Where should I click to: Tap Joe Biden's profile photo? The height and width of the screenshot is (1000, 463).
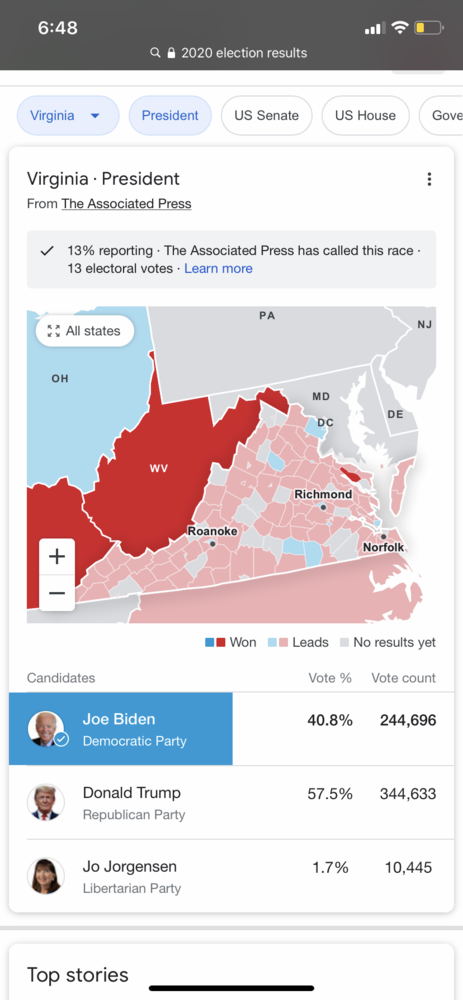[x=46, y=729]
